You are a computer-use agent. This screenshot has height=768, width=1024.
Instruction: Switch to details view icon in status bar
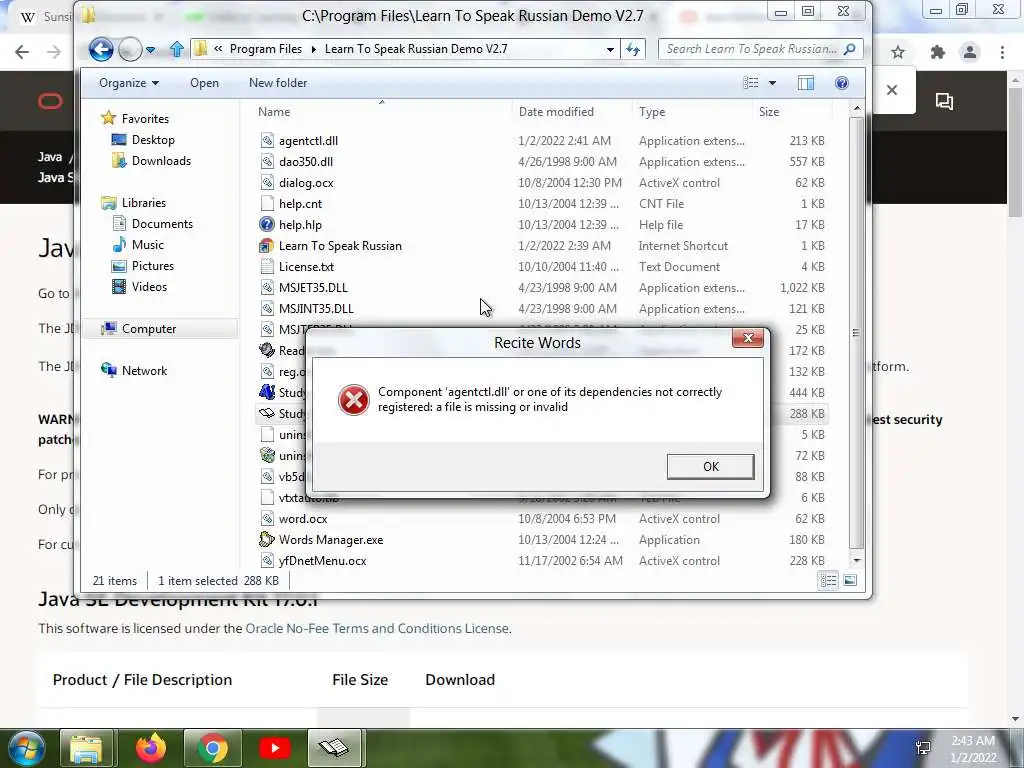click(x=828, y=580)
